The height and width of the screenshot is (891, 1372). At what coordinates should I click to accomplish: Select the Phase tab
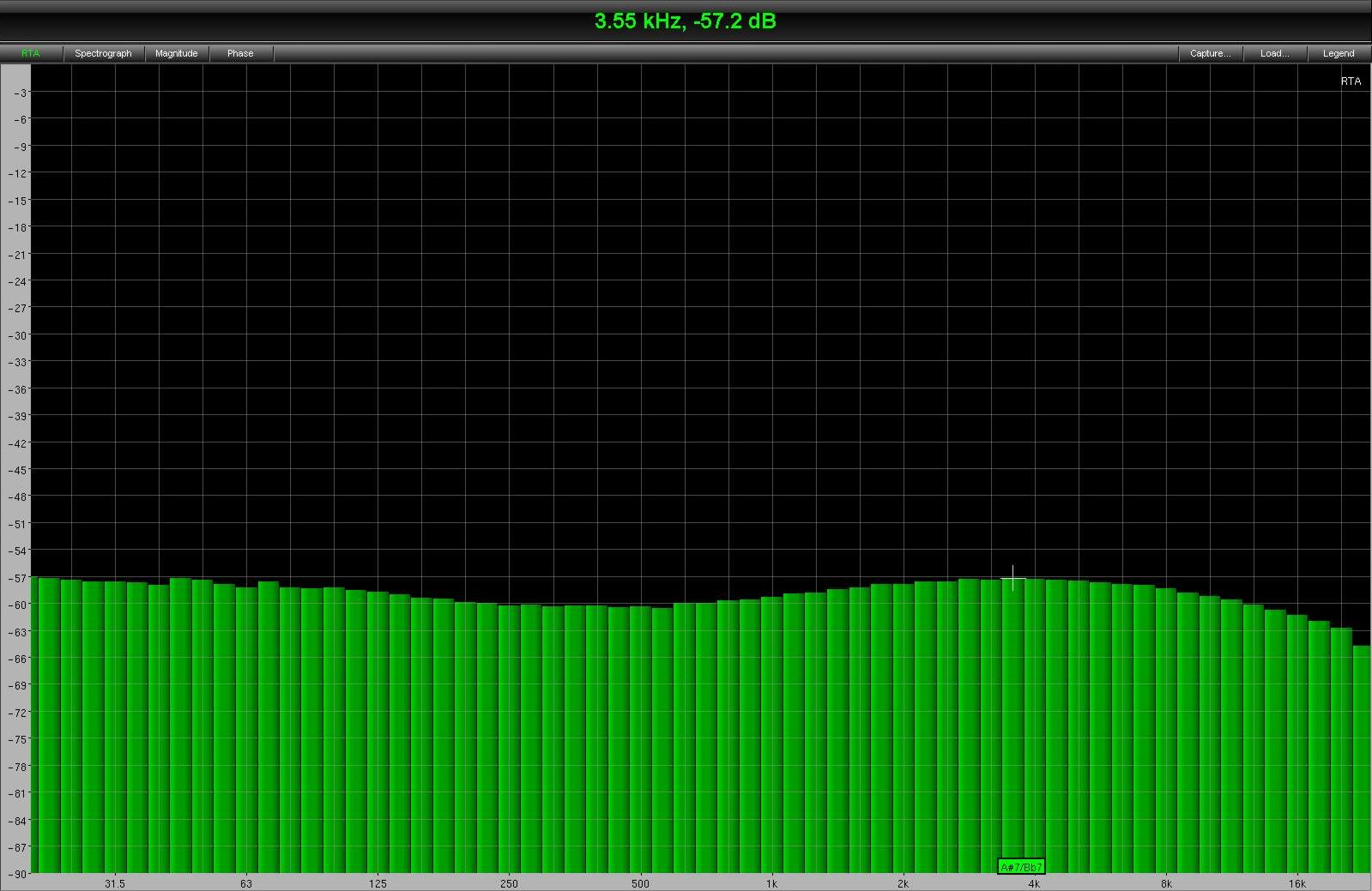pos(240,53)
